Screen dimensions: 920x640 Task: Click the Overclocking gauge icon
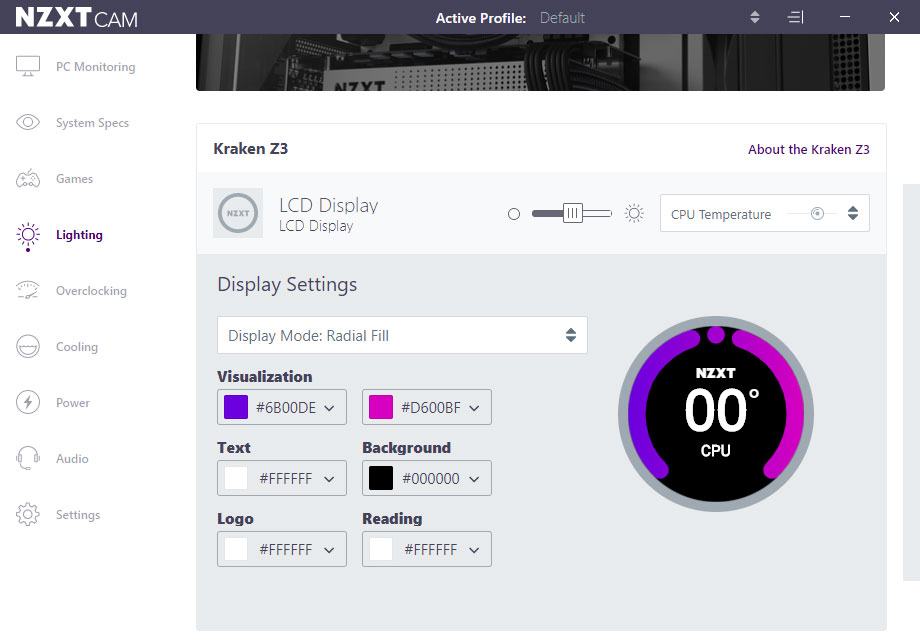28,290
